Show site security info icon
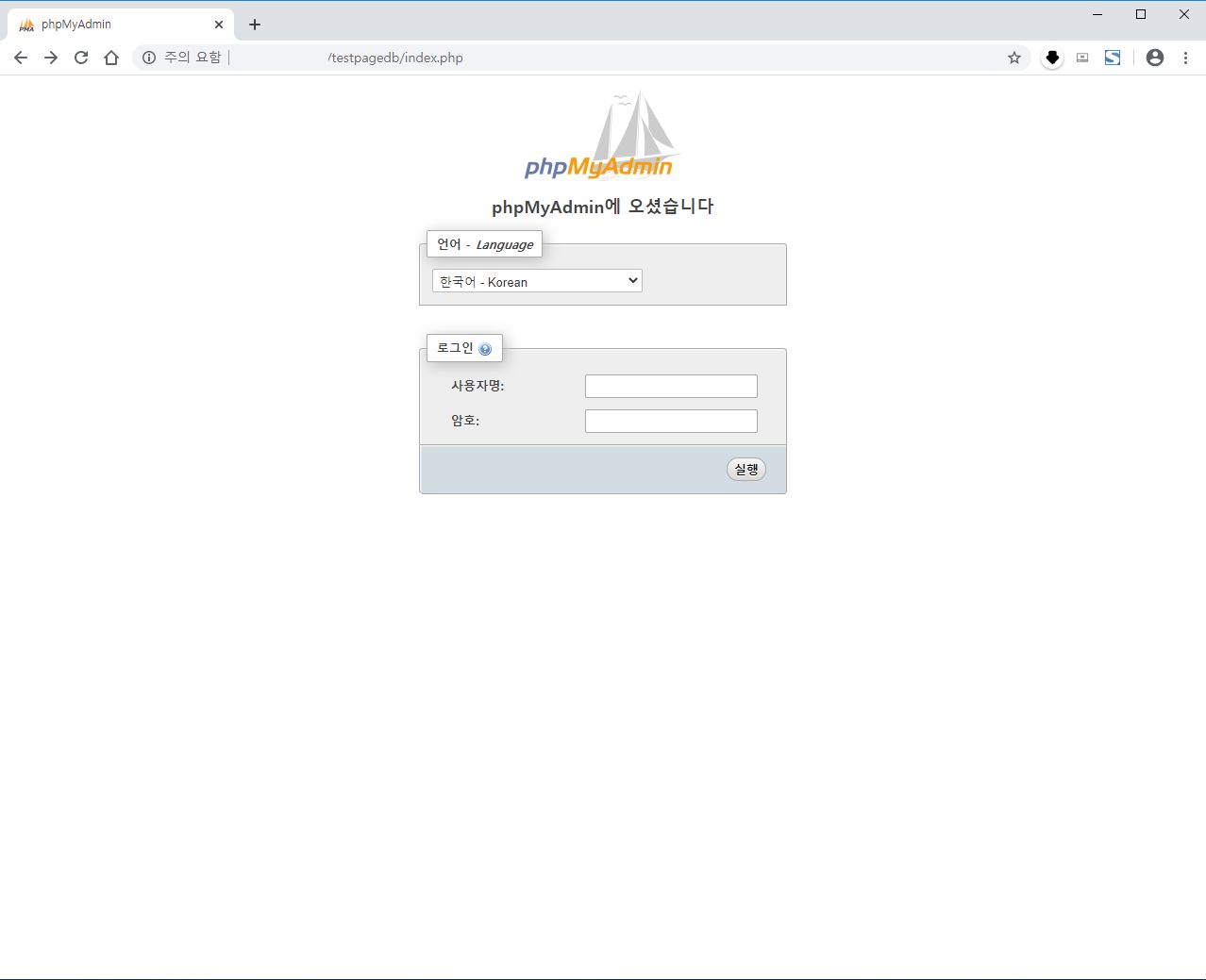The height and width of the screenshot is (980, 1206). (149, 58)
